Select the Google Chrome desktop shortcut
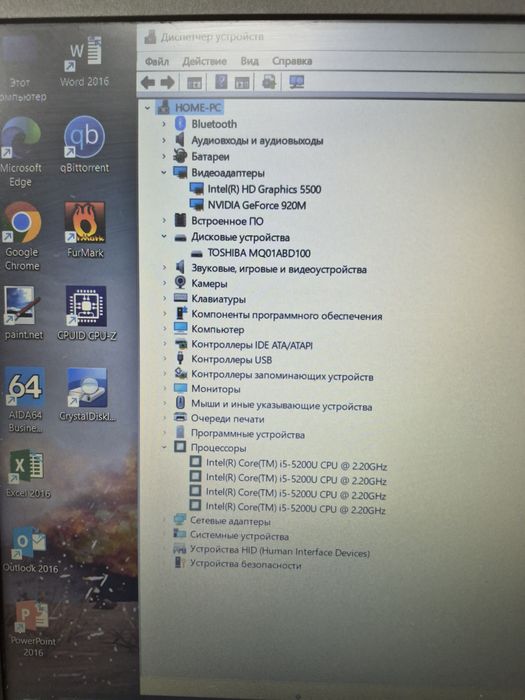 tap(21, 236)
